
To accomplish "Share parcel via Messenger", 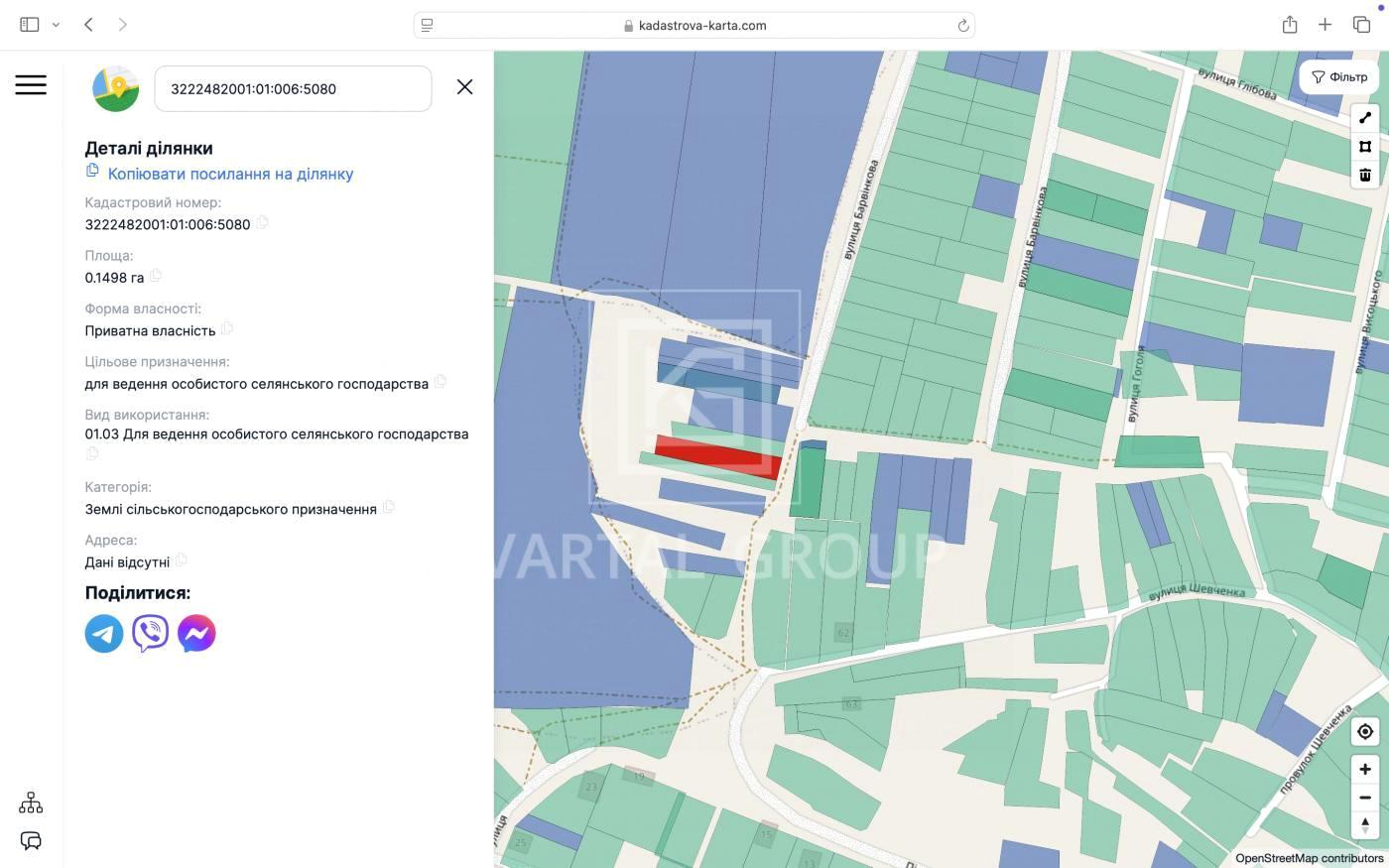I will pyautogui.click(x=196, y=634).
